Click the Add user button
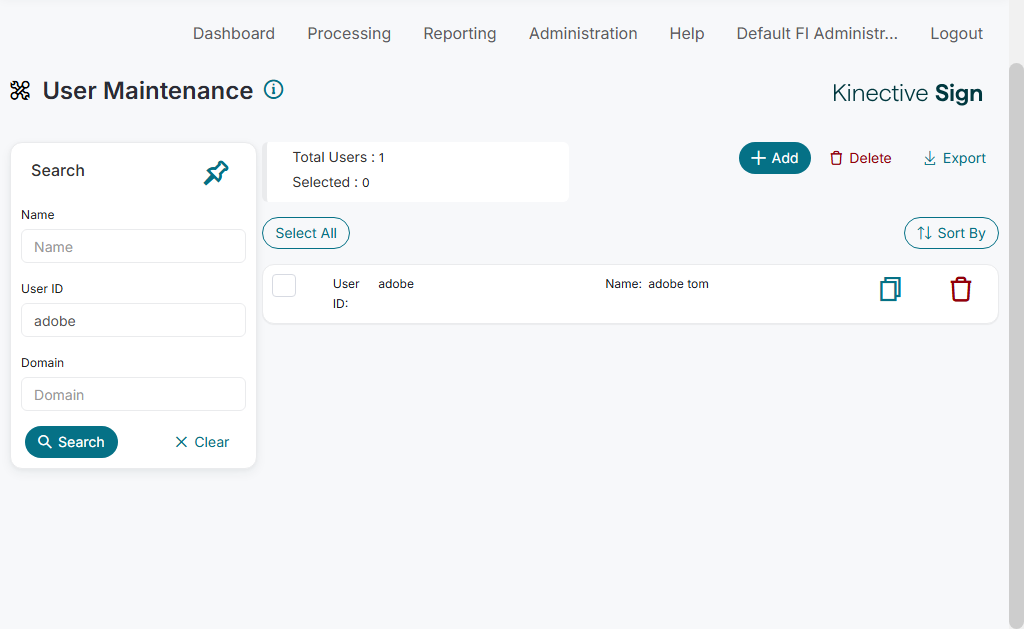 pos(775,158)
